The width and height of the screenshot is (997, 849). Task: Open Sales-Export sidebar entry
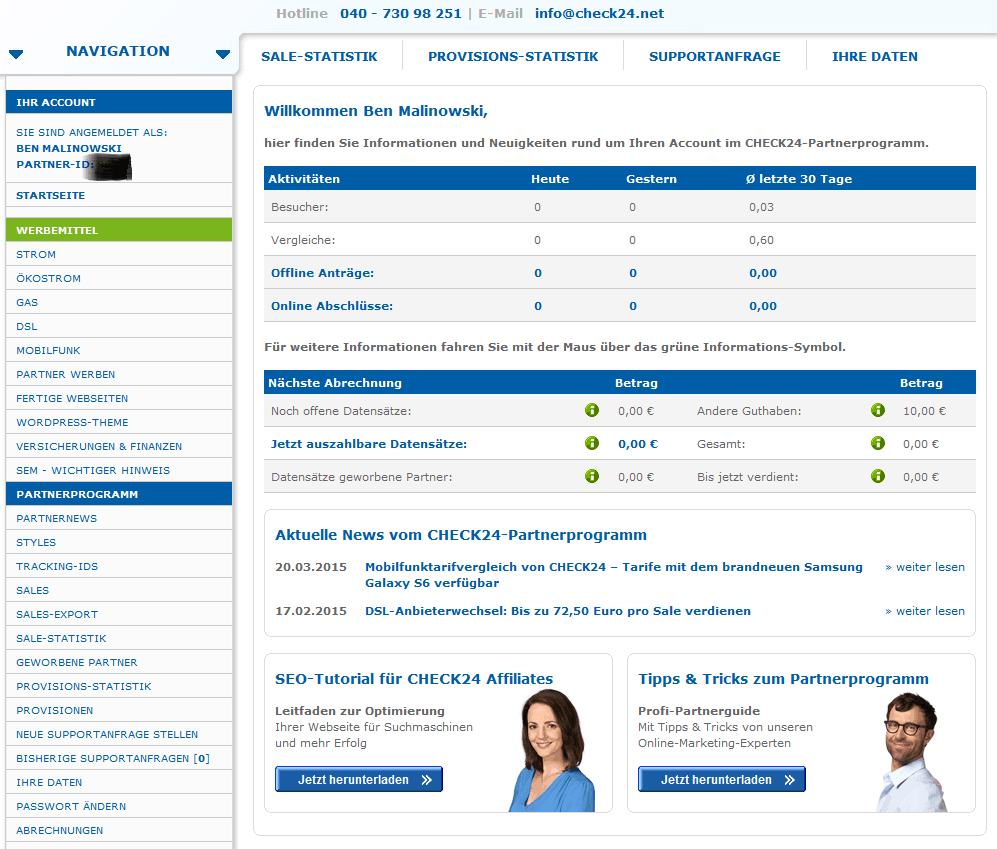tap(119, 614)
